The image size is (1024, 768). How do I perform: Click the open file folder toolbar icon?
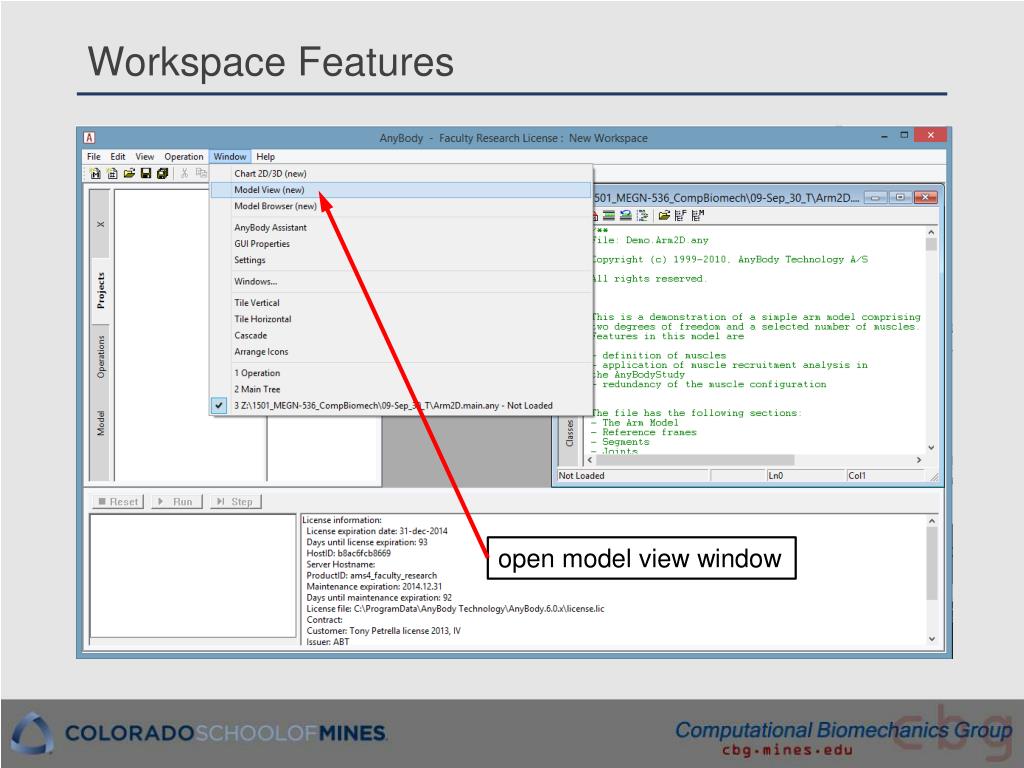point(129,174)
